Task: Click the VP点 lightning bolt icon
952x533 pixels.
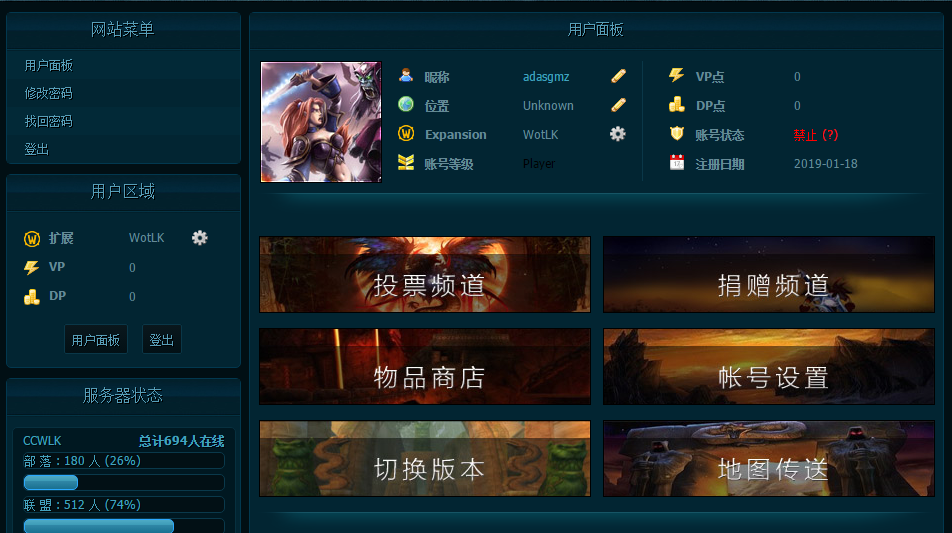Action: [677, 76]
